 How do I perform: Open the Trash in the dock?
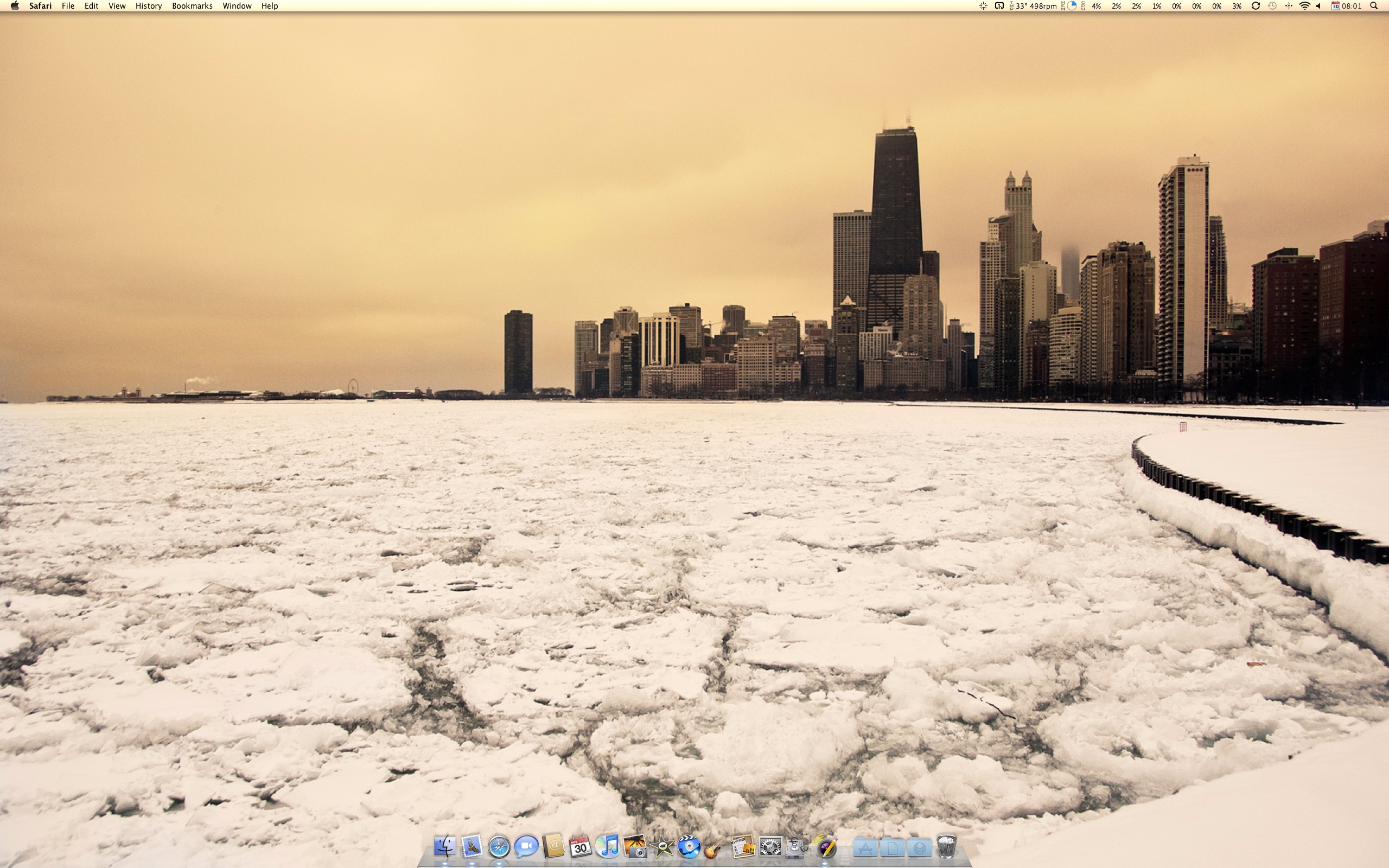tap(946, 847)
